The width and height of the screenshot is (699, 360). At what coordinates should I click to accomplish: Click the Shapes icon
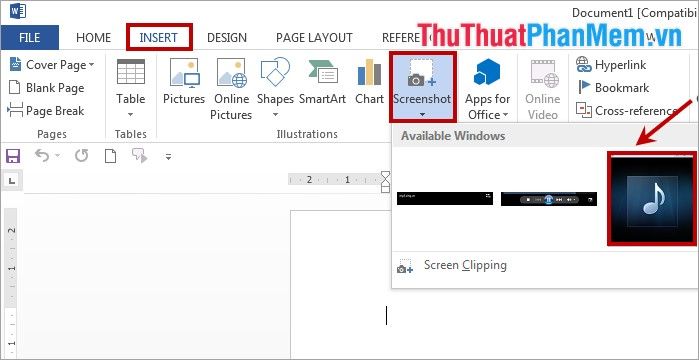275,72
